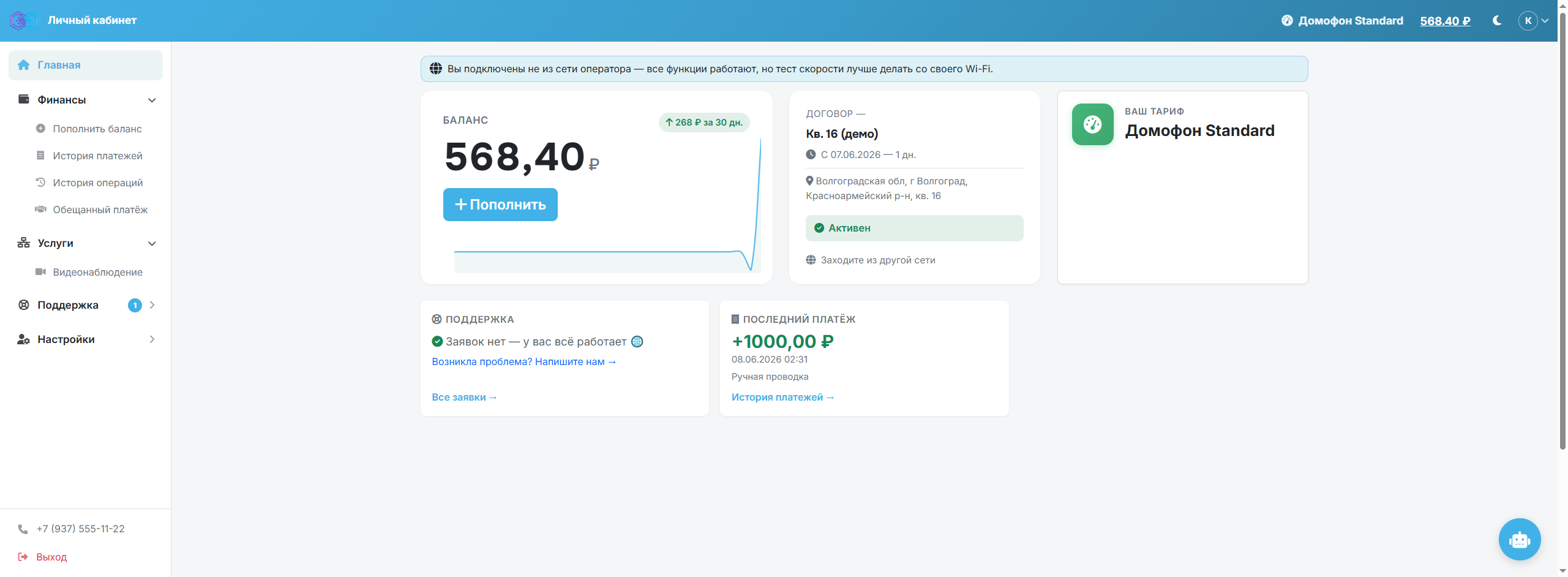This screenshot has width=1568, height=577.
Task: Collapse the Финансы section chevron
Action: (152, 100)
